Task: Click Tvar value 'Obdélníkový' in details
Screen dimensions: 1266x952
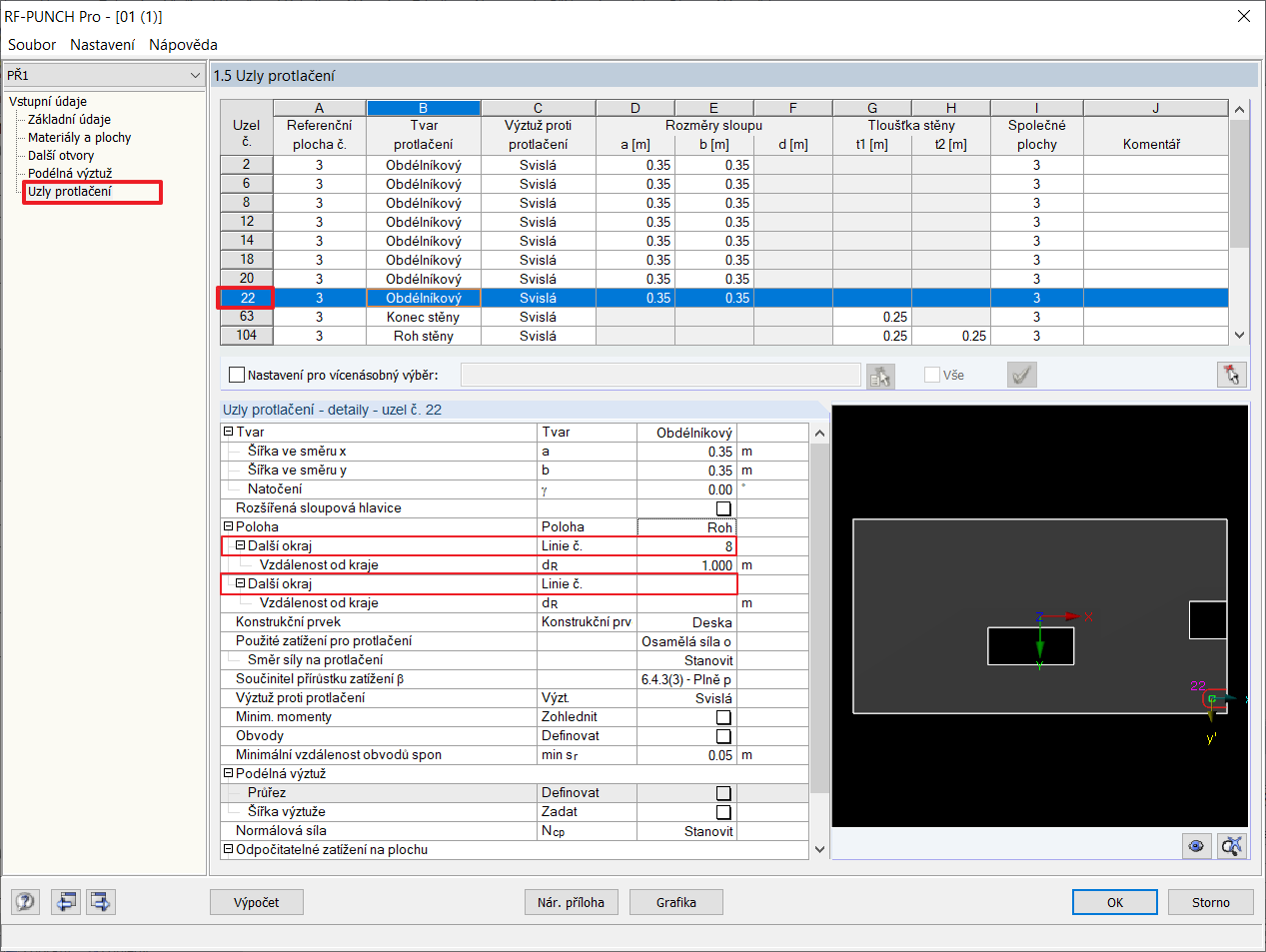Action: [x=686, y=433]
